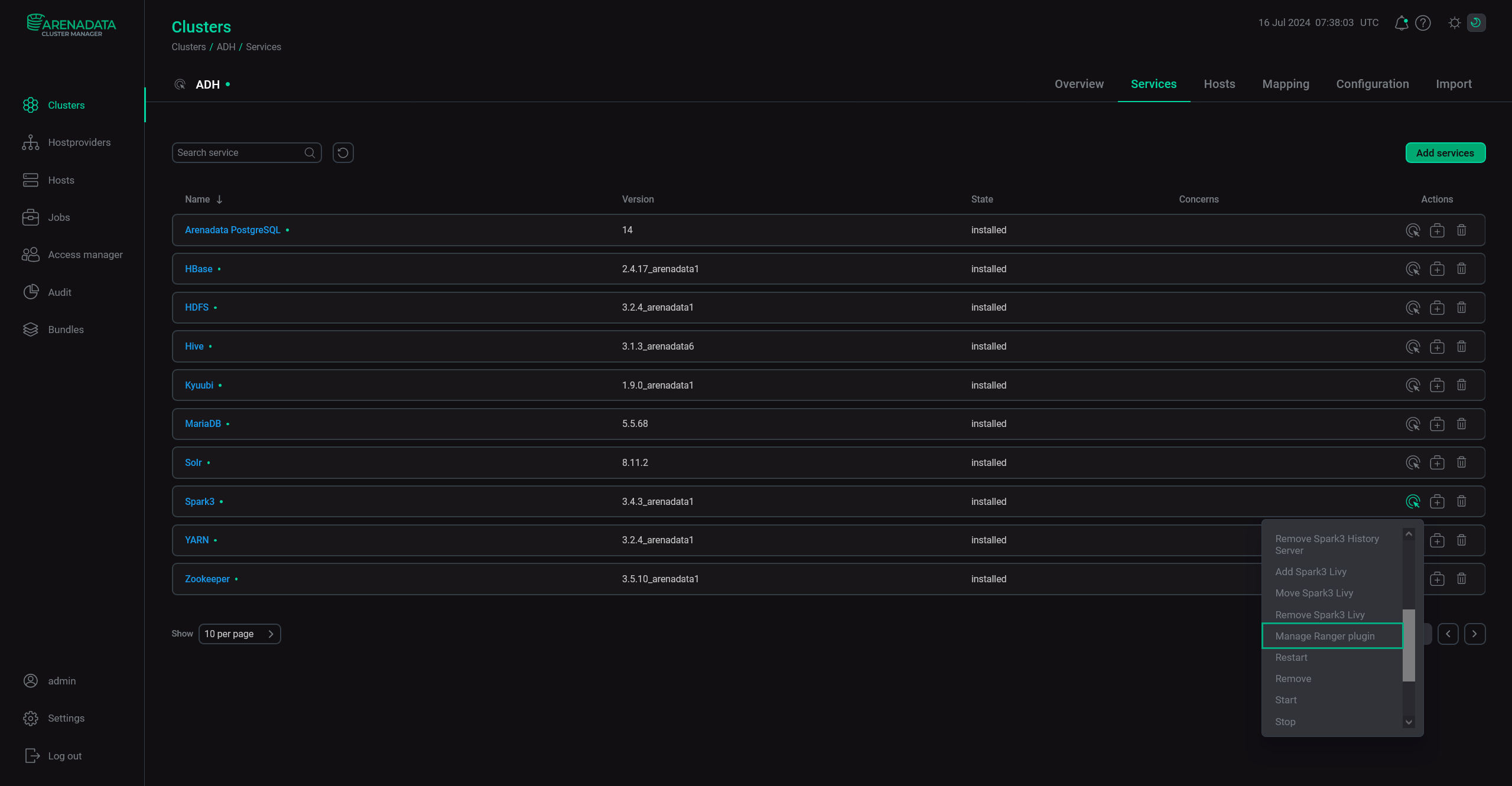Screen dimensions: 1512x786
Task: Select the Services tab
Action: [x=1153, y=84]
